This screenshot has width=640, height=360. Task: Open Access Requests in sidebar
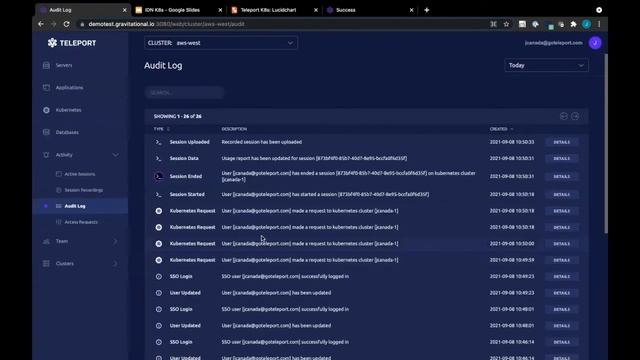(x=81, y=222)
